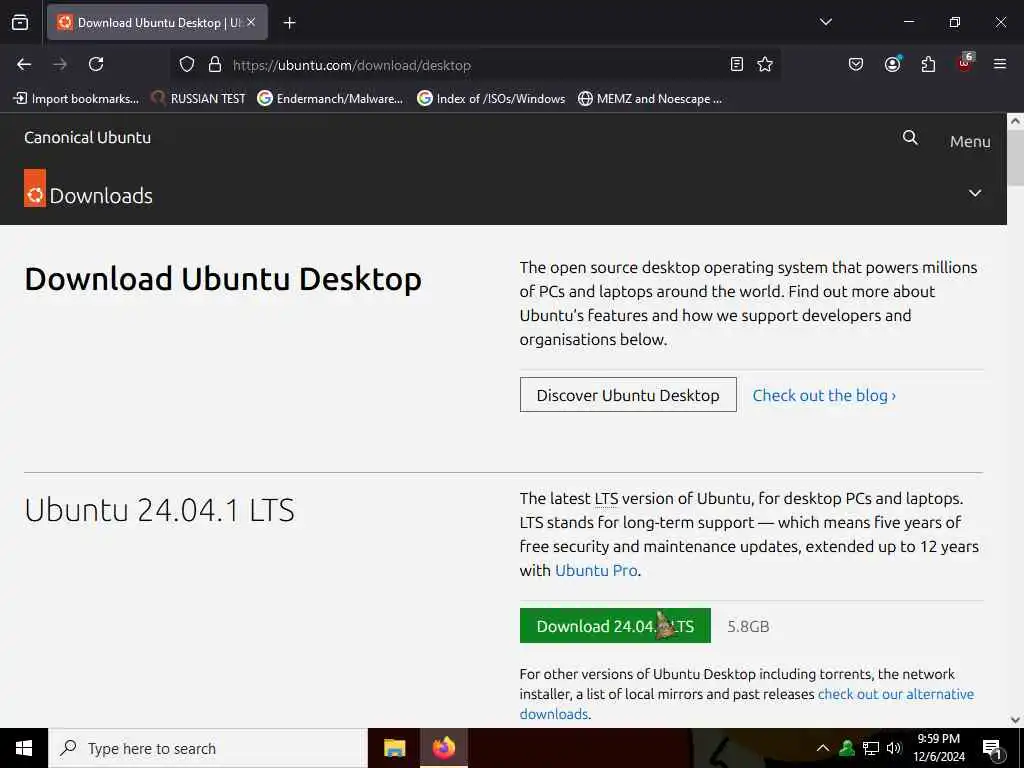
Task: Click the green user tray icon
Action: click(847, 748)
